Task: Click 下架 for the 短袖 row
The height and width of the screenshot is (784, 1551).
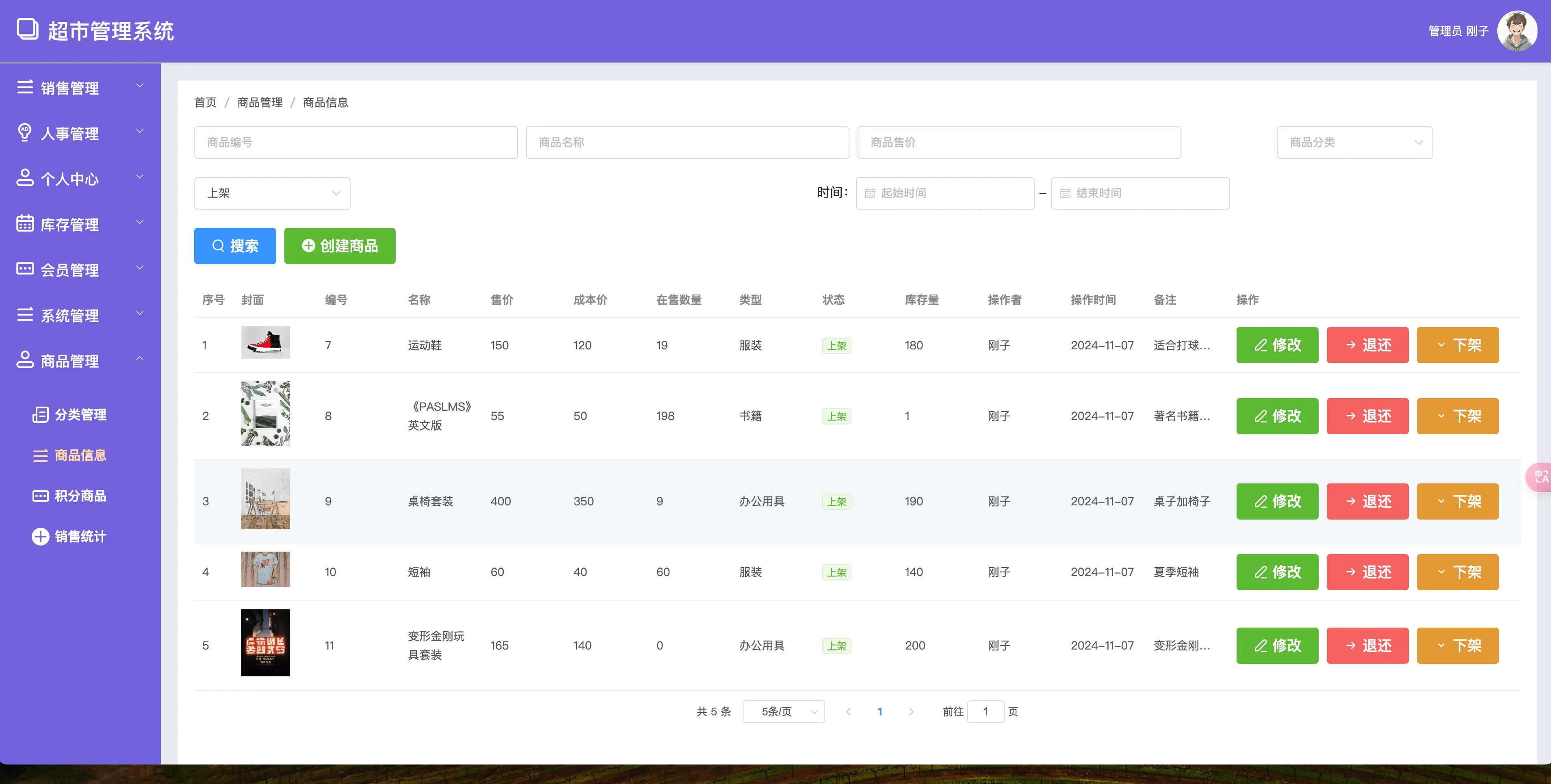Action: [x=1457, y=572]
